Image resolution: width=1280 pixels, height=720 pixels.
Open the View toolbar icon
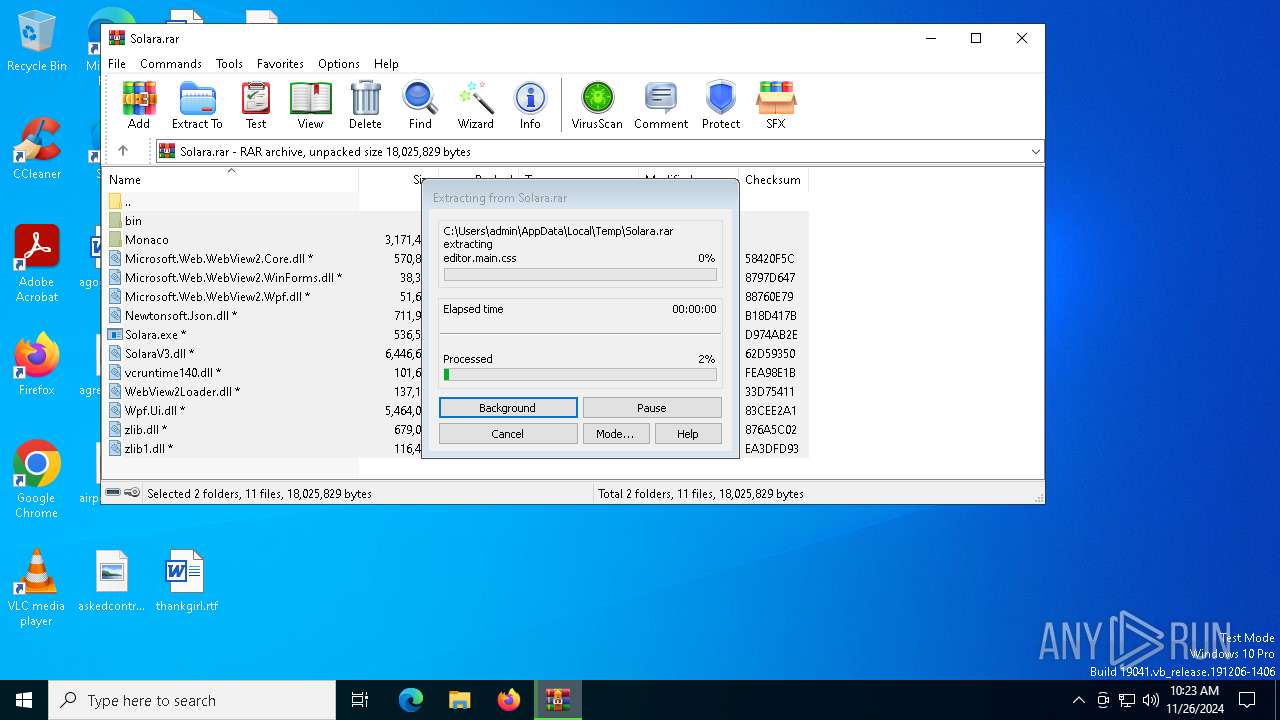pyautogui.click(x=310, y=105)
